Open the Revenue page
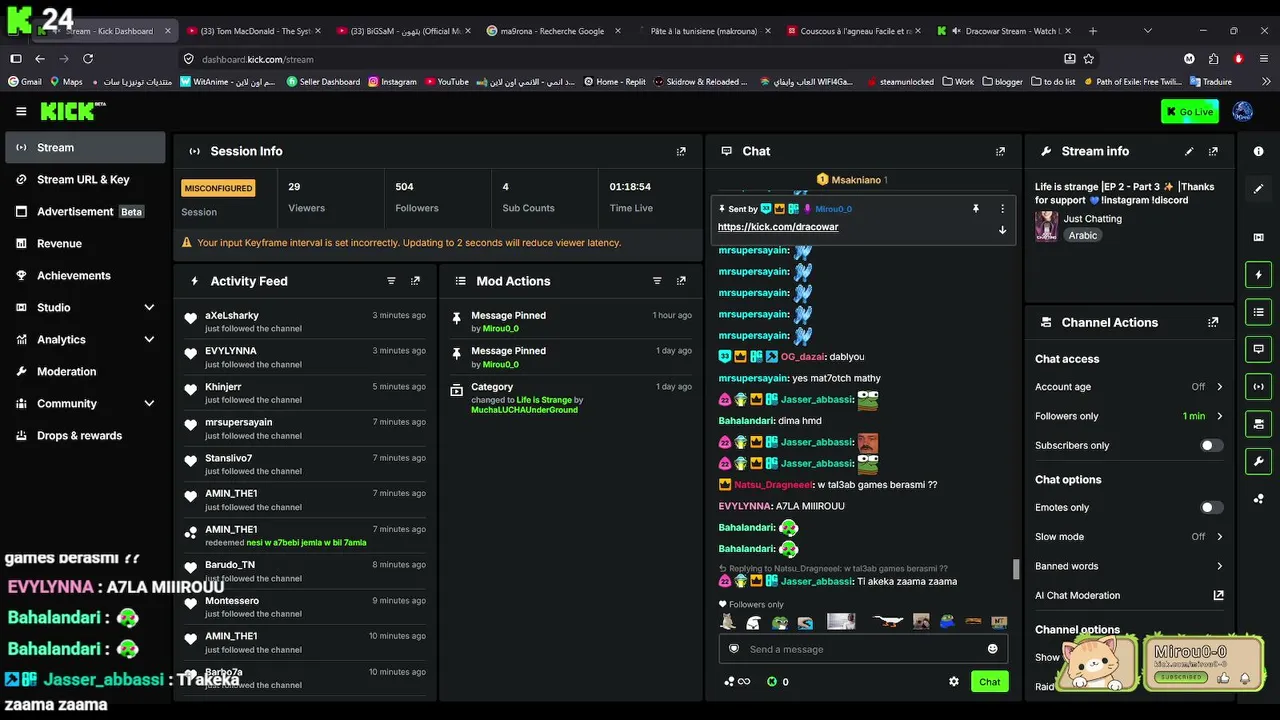1280x720 pixels. pyautogui.click(x=83, y=244)
